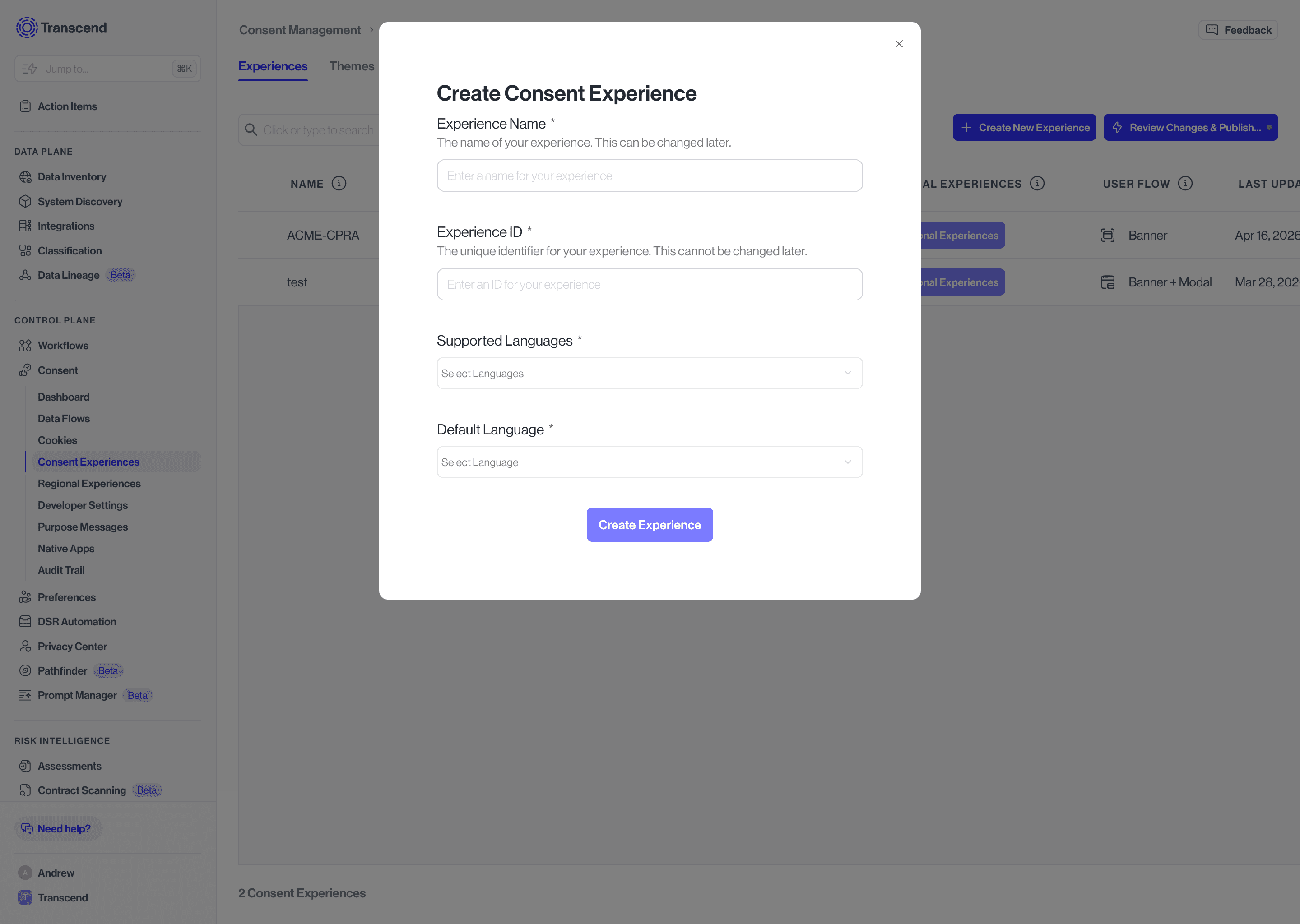Click the System Discovery cube icon
1300x924 pixels.
tap(25, 201)
